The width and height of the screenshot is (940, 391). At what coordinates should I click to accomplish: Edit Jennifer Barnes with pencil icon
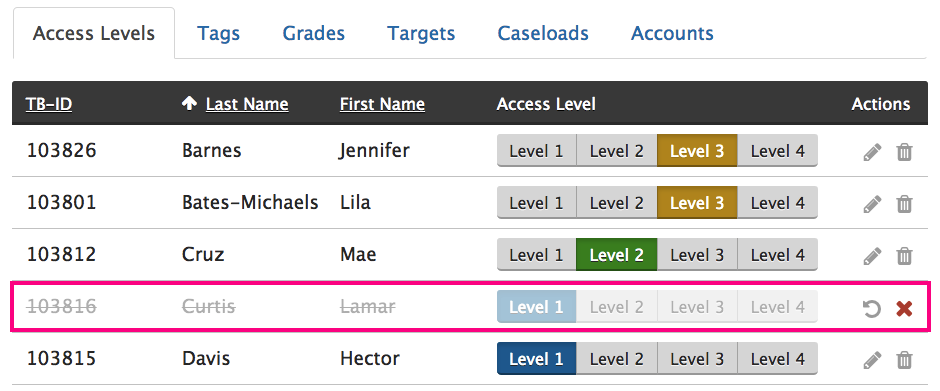tap(872, 152)
